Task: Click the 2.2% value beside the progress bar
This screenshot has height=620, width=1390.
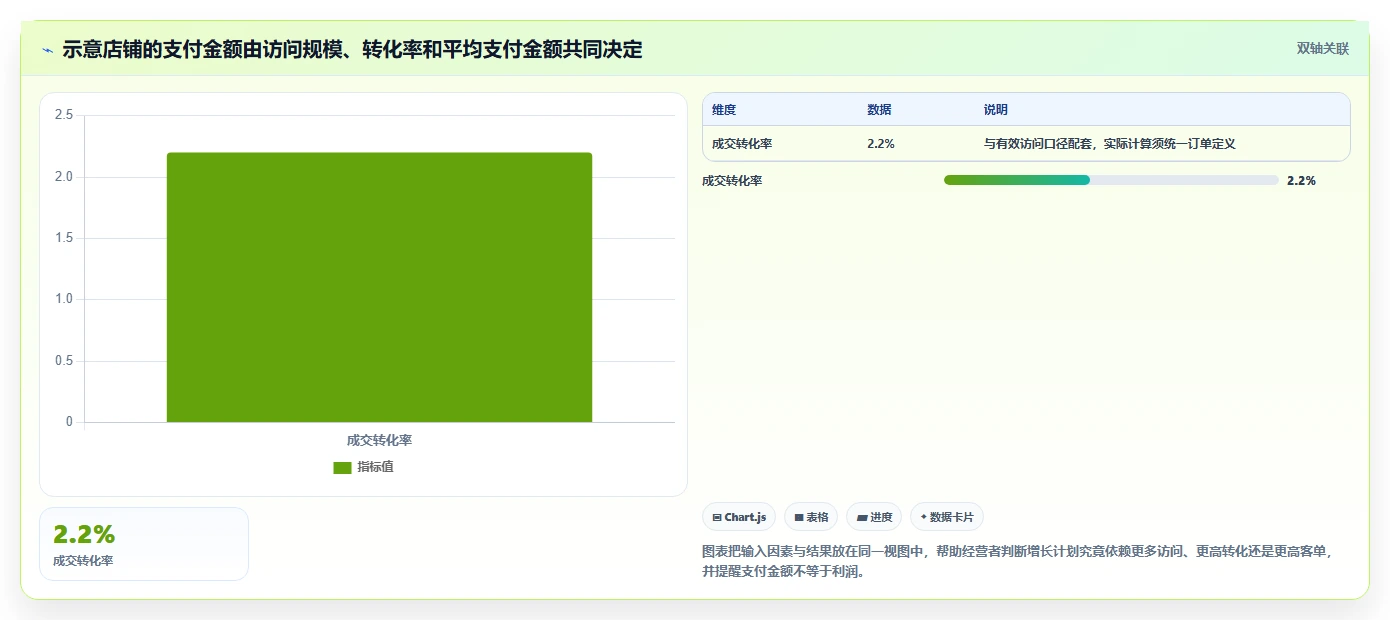Action: (x=1301, y=181)
